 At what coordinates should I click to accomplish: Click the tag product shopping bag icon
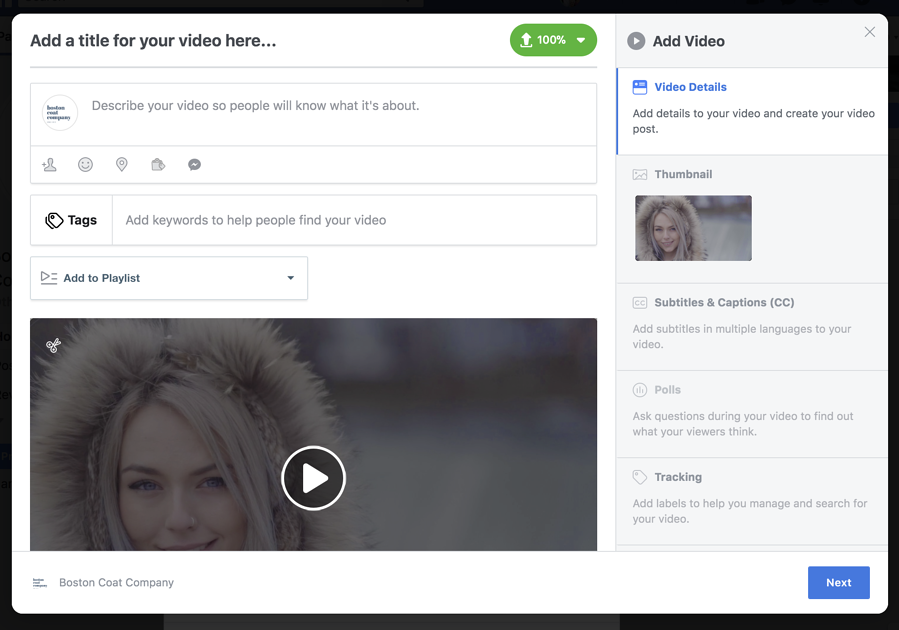158,165
